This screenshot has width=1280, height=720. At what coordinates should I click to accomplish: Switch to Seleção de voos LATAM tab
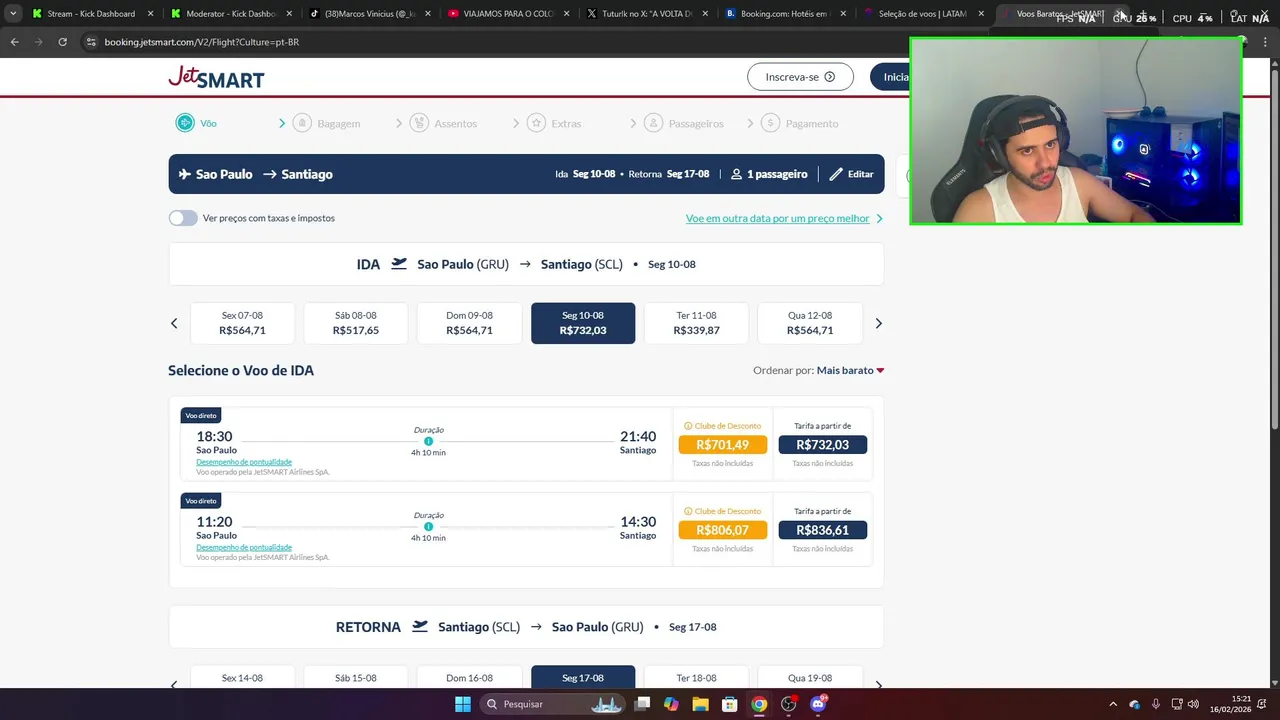pyautogui.click(x=922, y=14)
